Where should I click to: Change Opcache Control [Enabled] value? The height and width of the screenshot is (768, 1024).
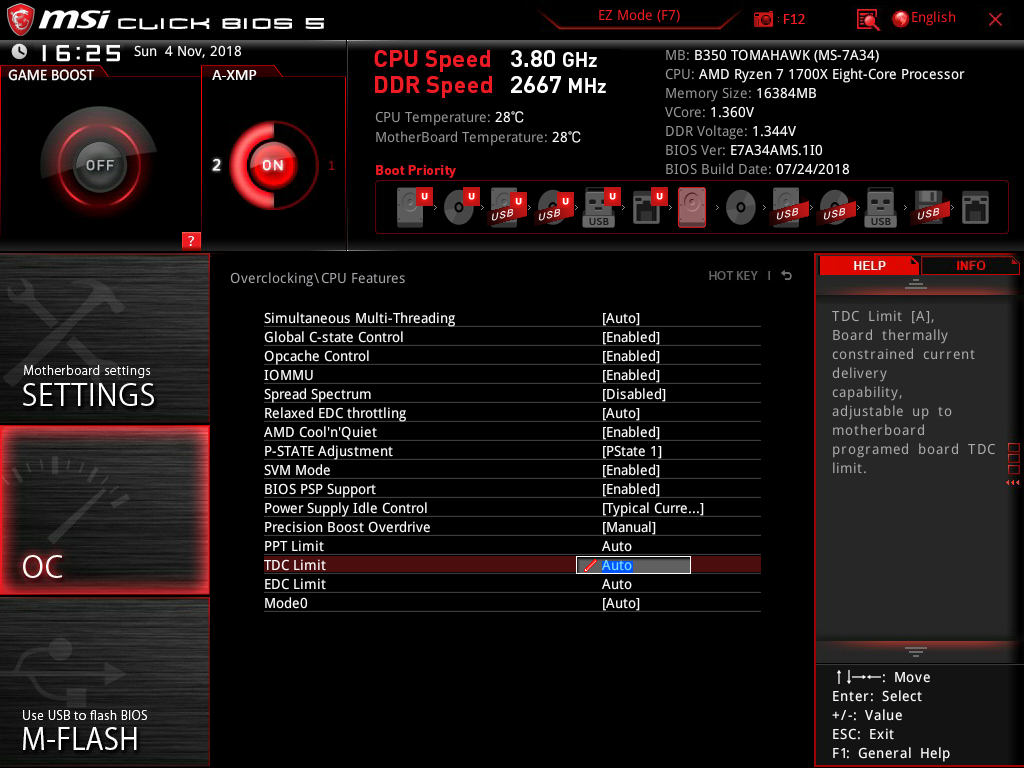[x=631, y=356]
